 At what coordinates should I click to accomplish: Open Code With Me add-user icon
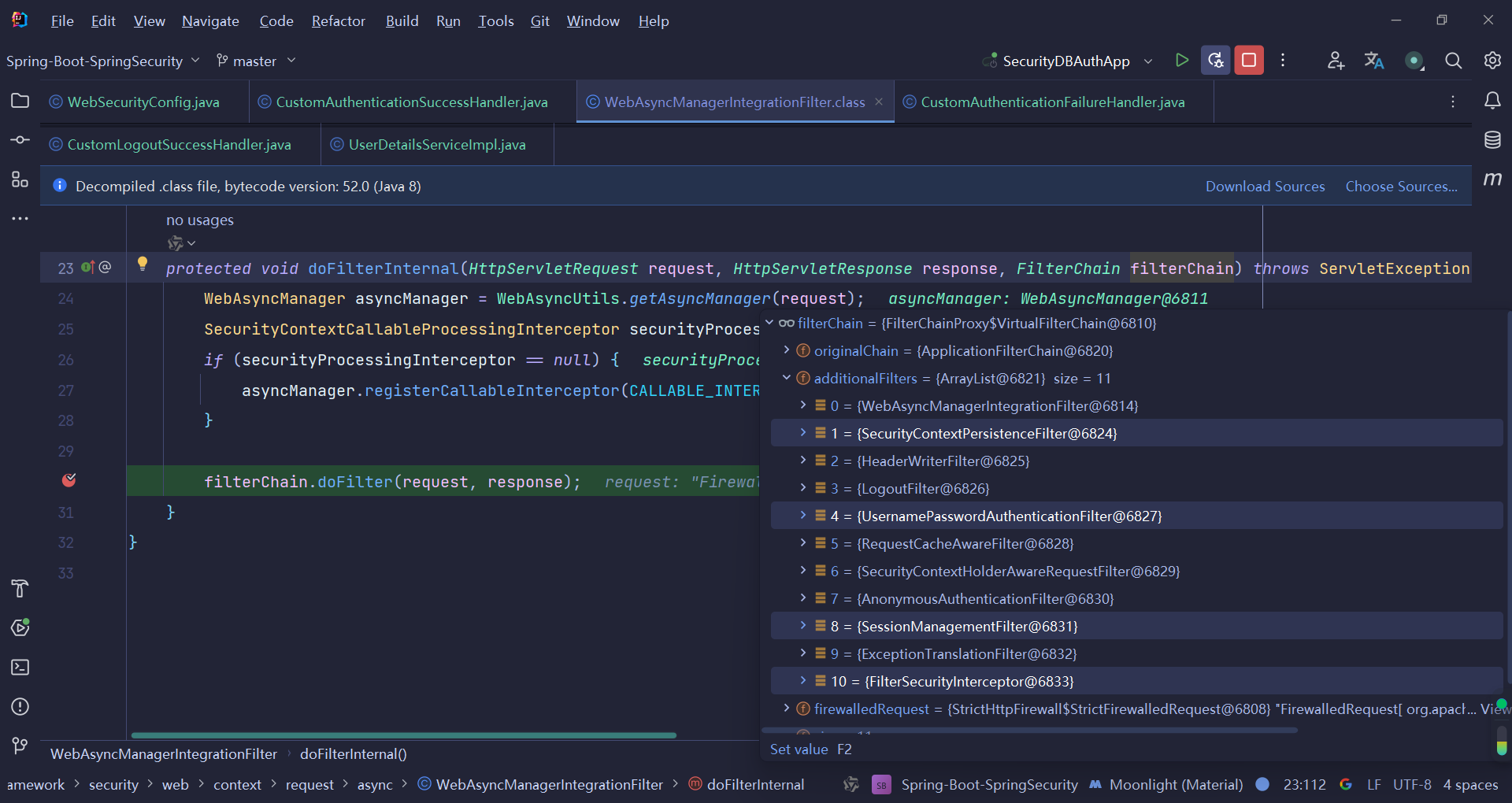point(1336,61)
